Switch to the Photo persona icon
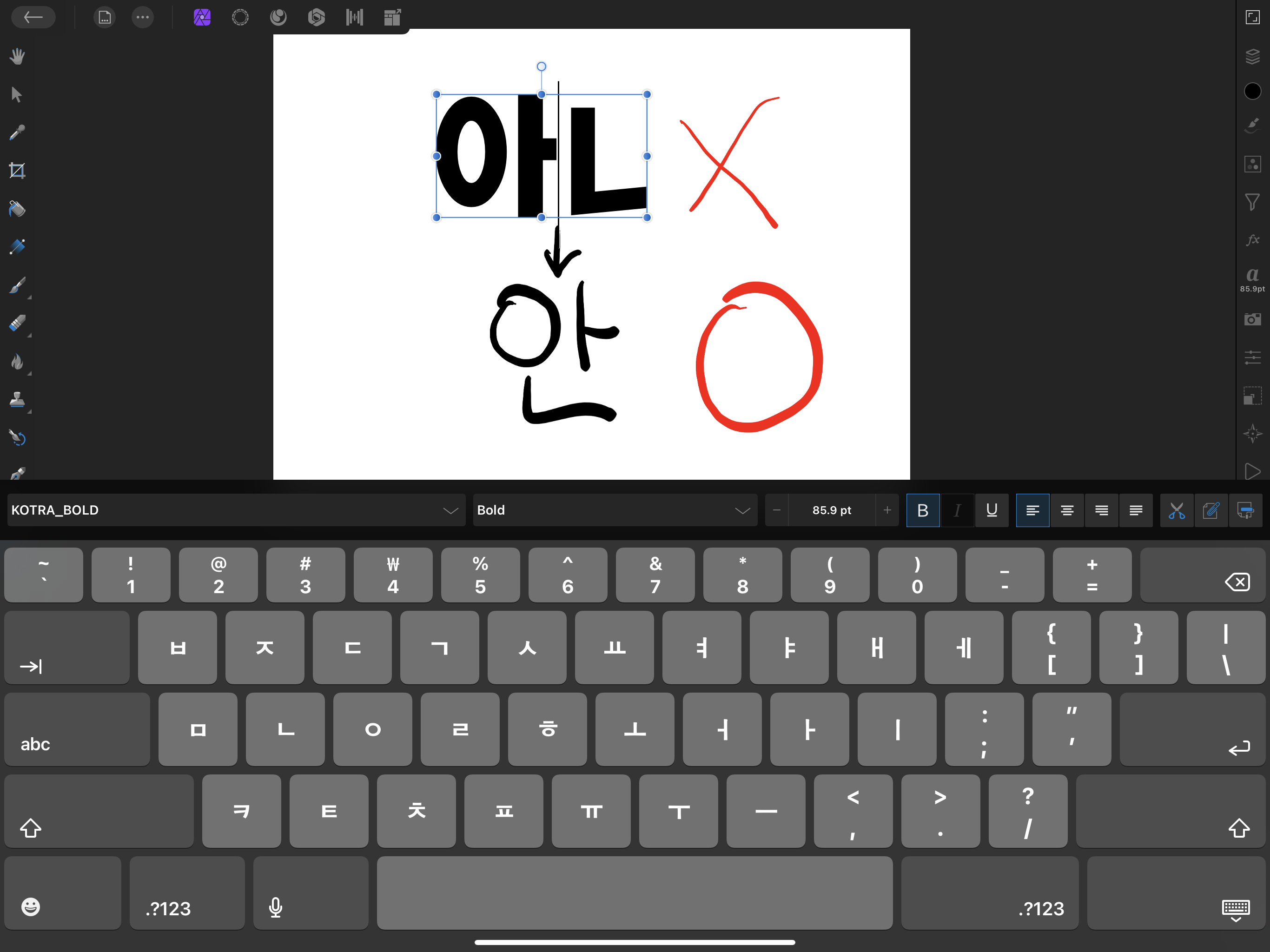 coord(202,17)
